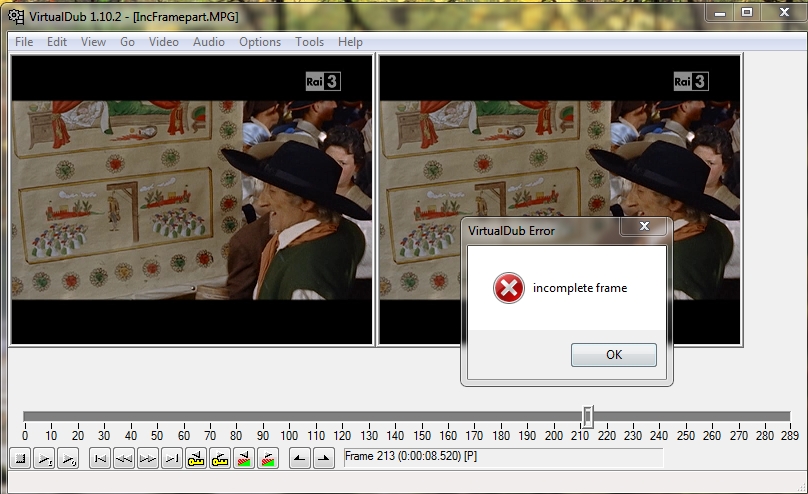Click the frame number status field
Viewport: 808px width, 494px height.
tap(503, 457)
